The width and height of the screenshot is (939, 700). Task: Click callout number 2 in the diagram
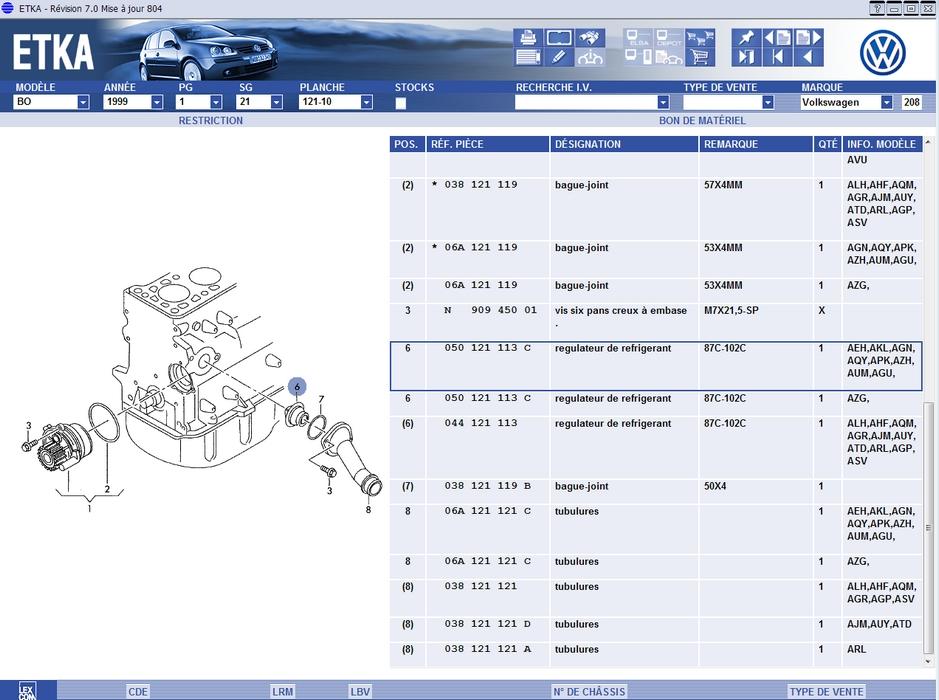[107, 489]
